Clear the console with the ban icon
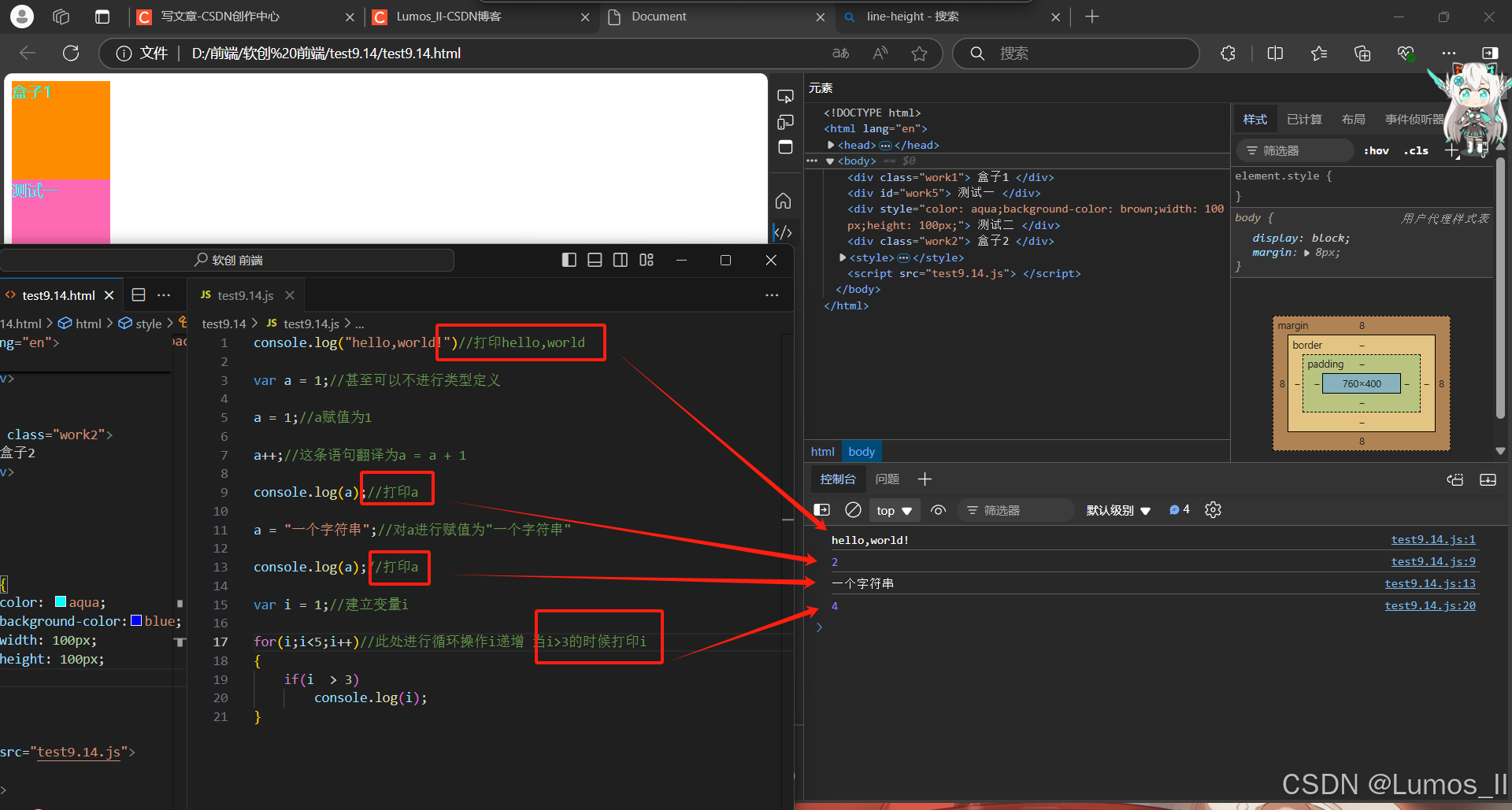The height and width of the screenshot is (810, 1512). coord(853,510)
